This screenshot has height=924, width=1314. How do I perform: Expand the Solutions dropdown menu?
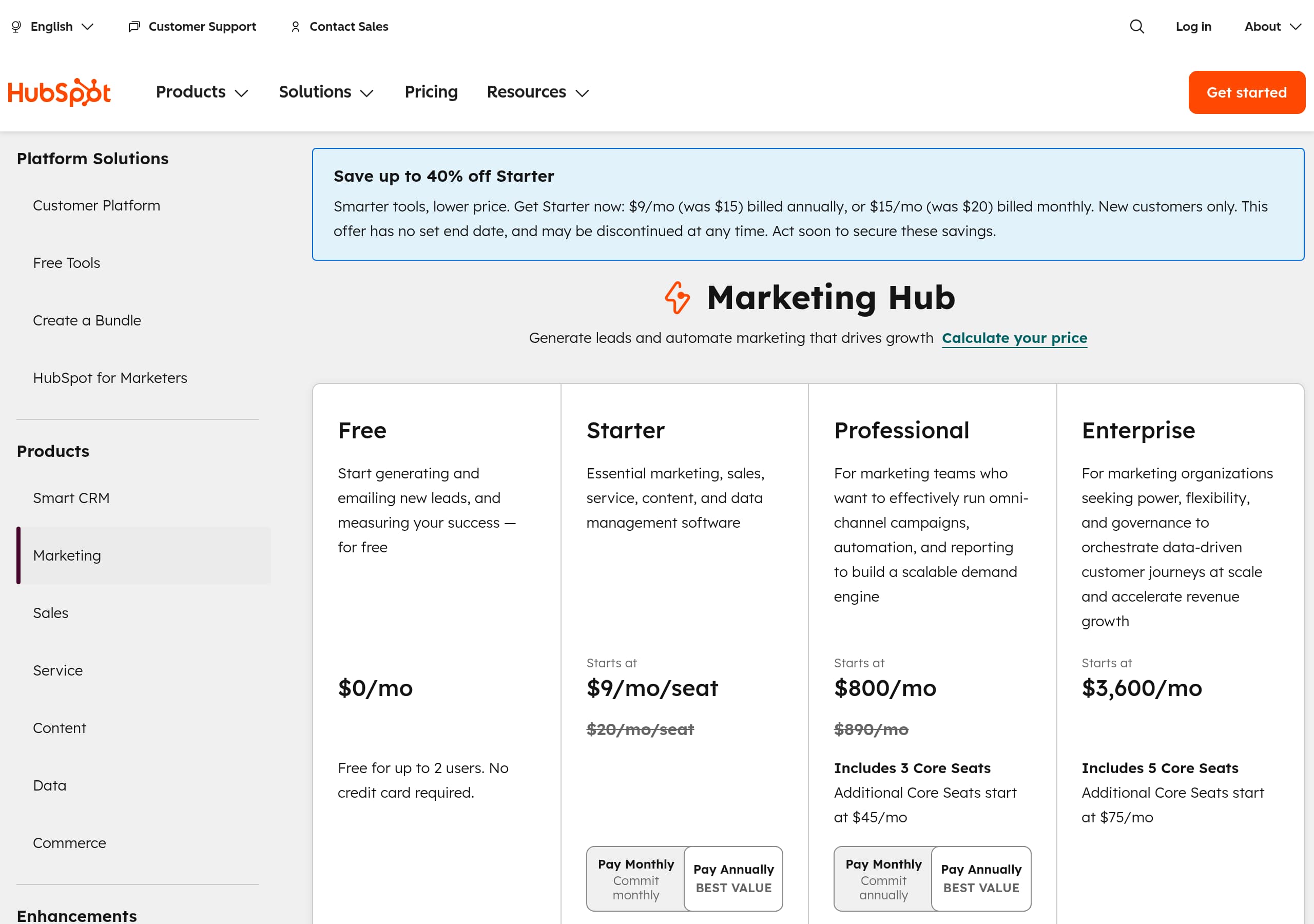325,91
